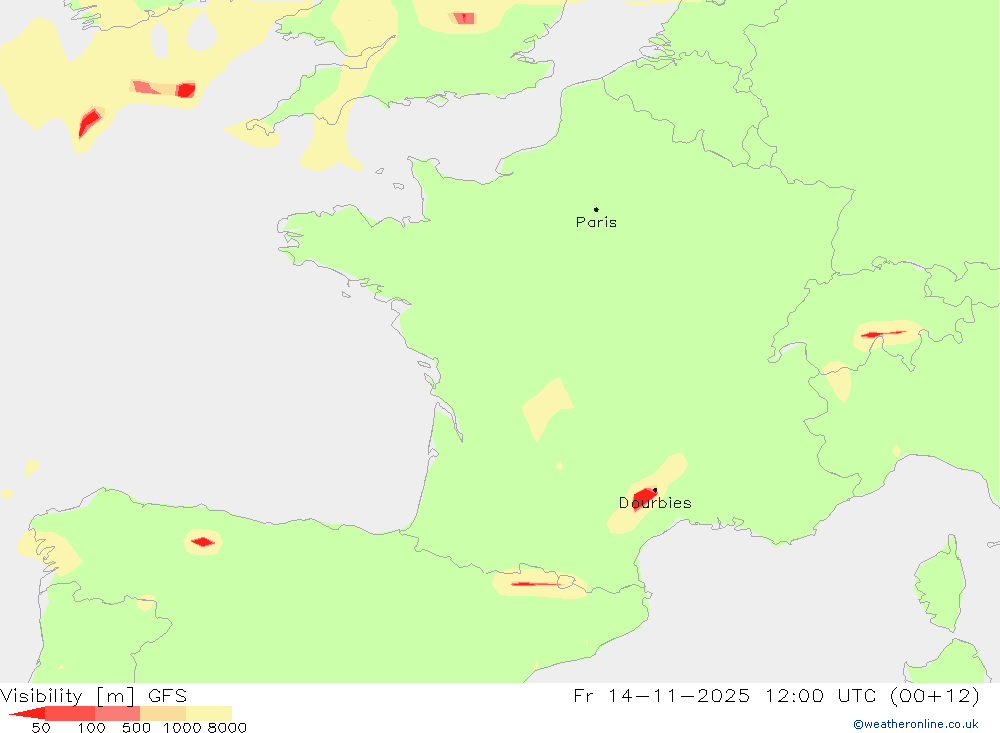Click the '12:00 UTC (00+12)' time text
Viewport: 1000px width, 733px height.
pyautogui.click(x=872, y=695)
